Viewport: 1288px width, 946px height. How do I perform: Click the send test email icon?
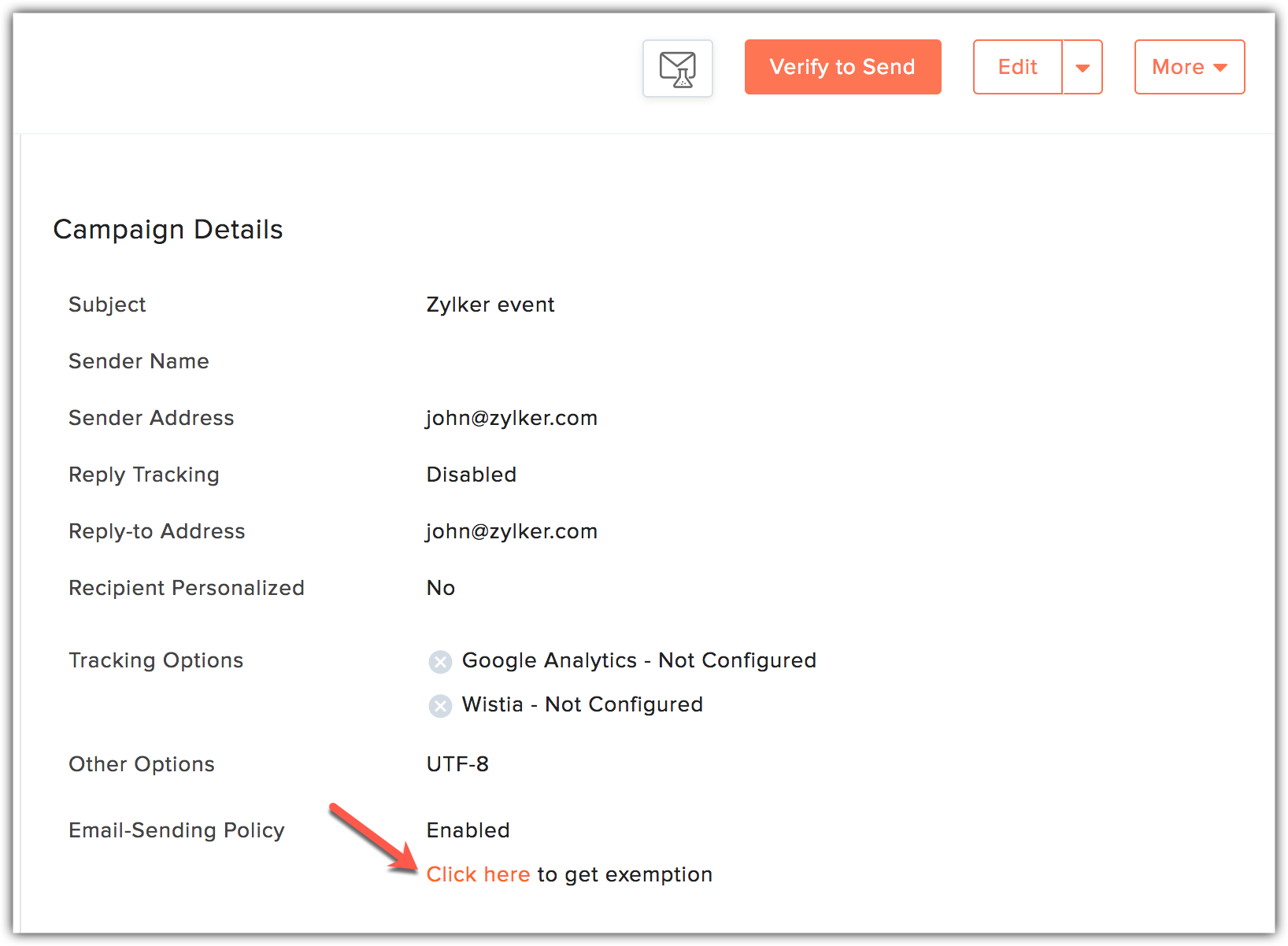click(677, 68)
